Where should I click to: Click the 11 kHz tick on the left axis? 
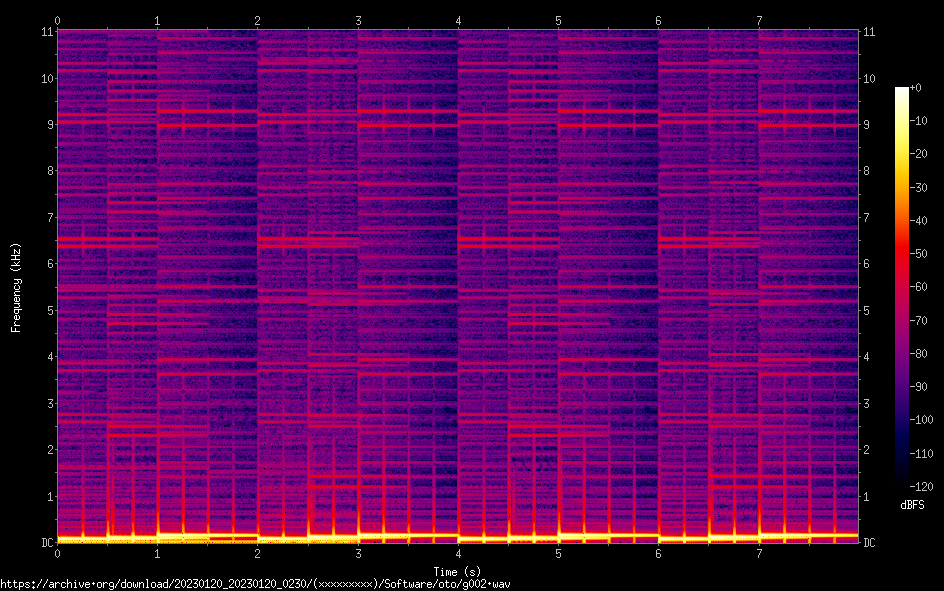click(x=46, y=32)
